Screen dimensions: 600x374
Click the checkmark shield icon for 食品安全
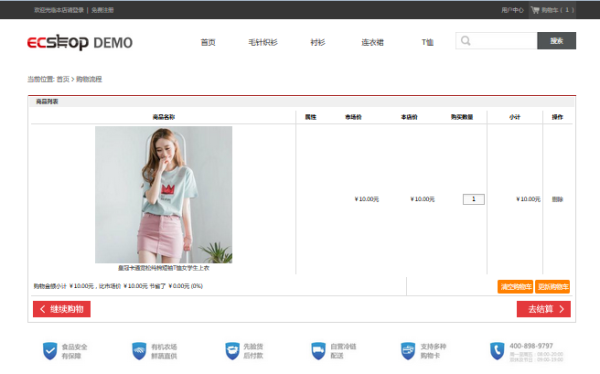pyautogui.click(x=50, y=351)
